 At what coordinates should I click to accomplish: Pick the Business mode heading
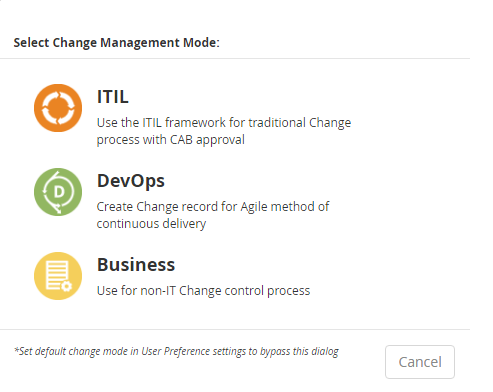tap(136, 265)
